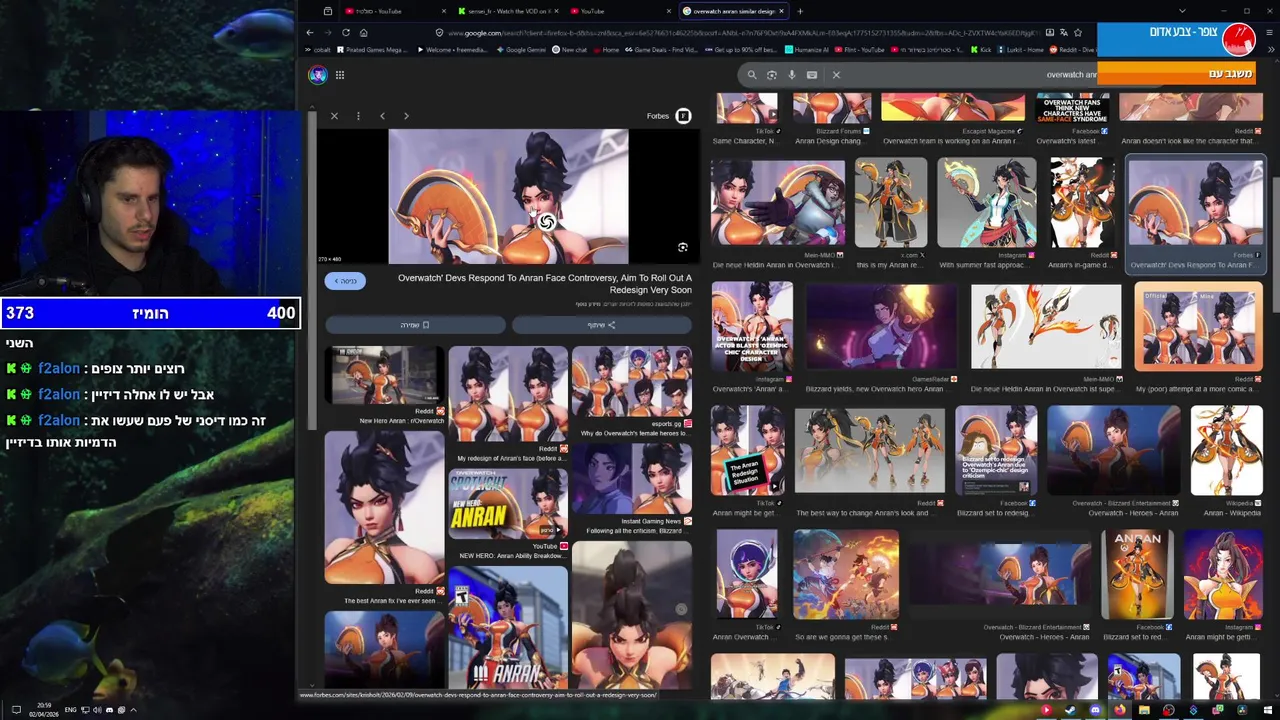Clear the search query with X
1280x720 pixels.
[836, 75]
